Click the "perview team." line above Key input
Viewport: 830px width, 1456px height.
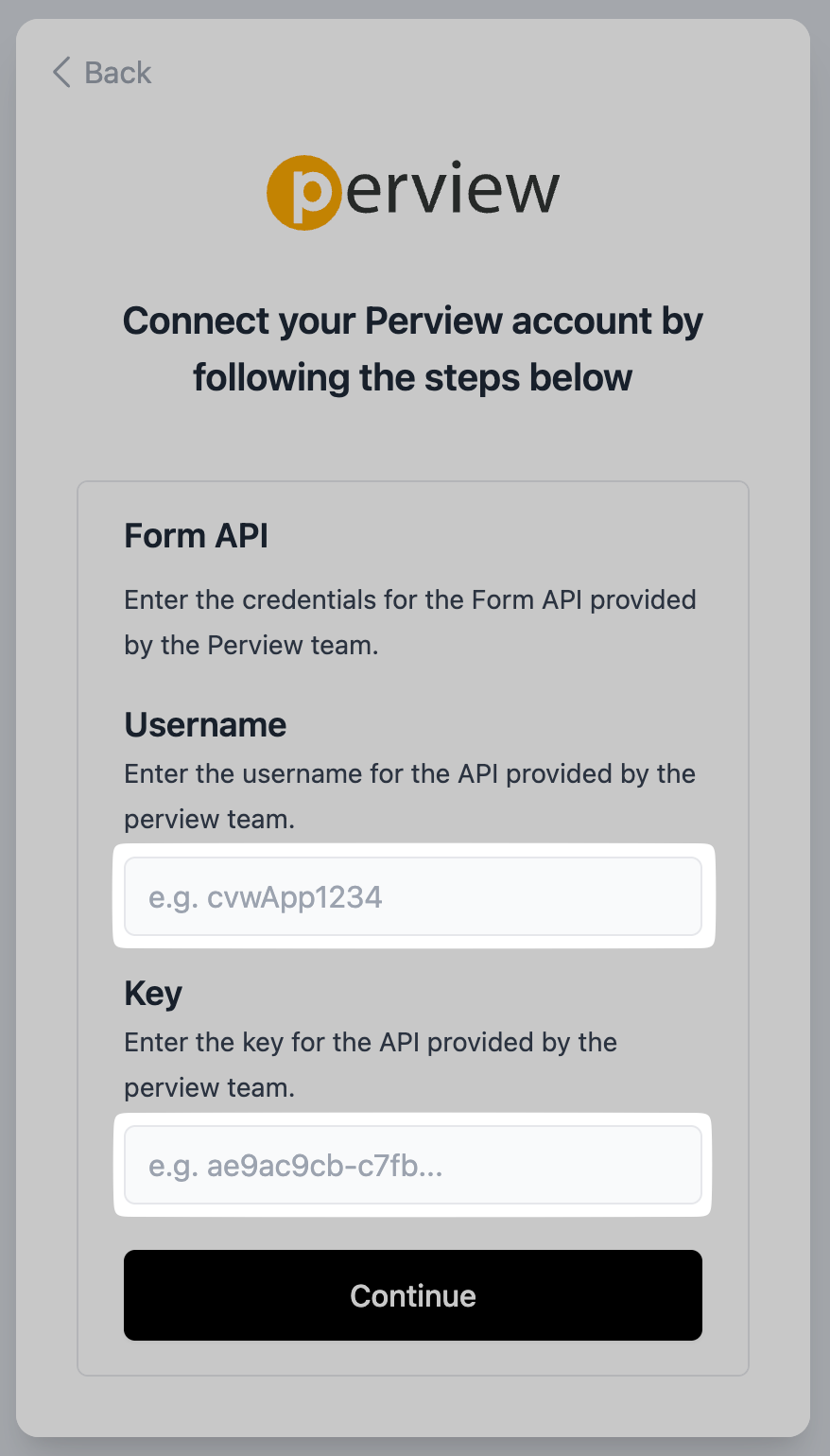point(210,1088)
